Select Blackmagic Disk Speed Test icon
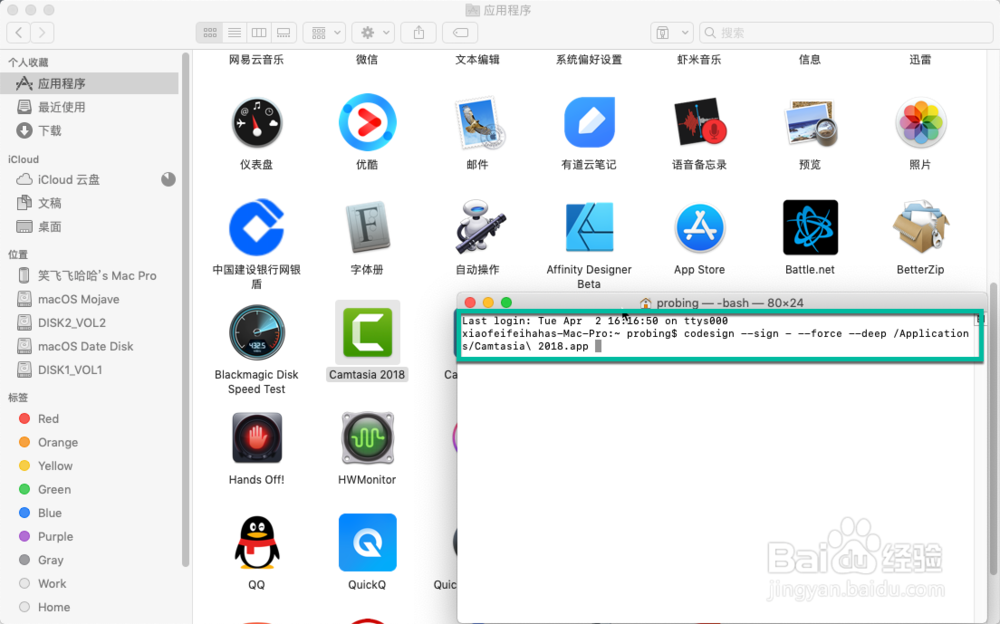Screen dimensions: 1000x624 coord(256,332)
